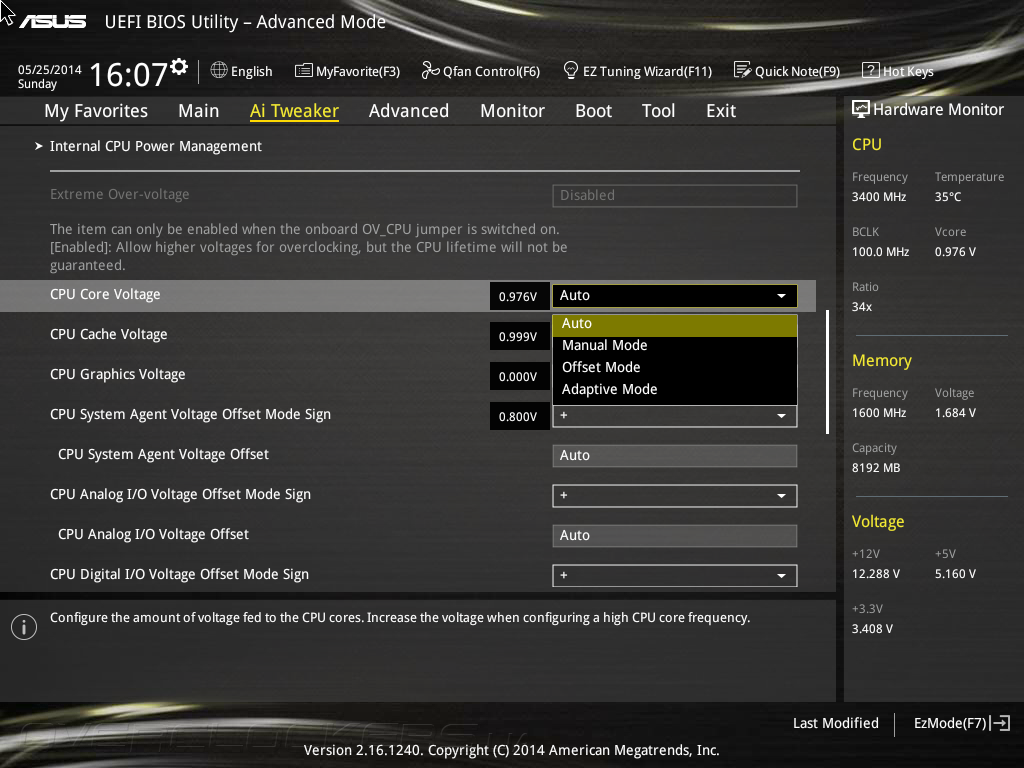Click the 0.976V core voltage reading
1024x768 pixels.
pos(519,296)
